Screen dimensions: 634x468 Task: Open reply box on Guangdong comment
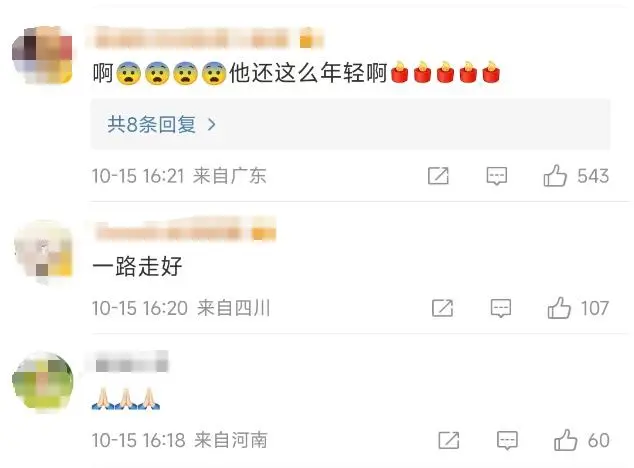tap(497, 176)
